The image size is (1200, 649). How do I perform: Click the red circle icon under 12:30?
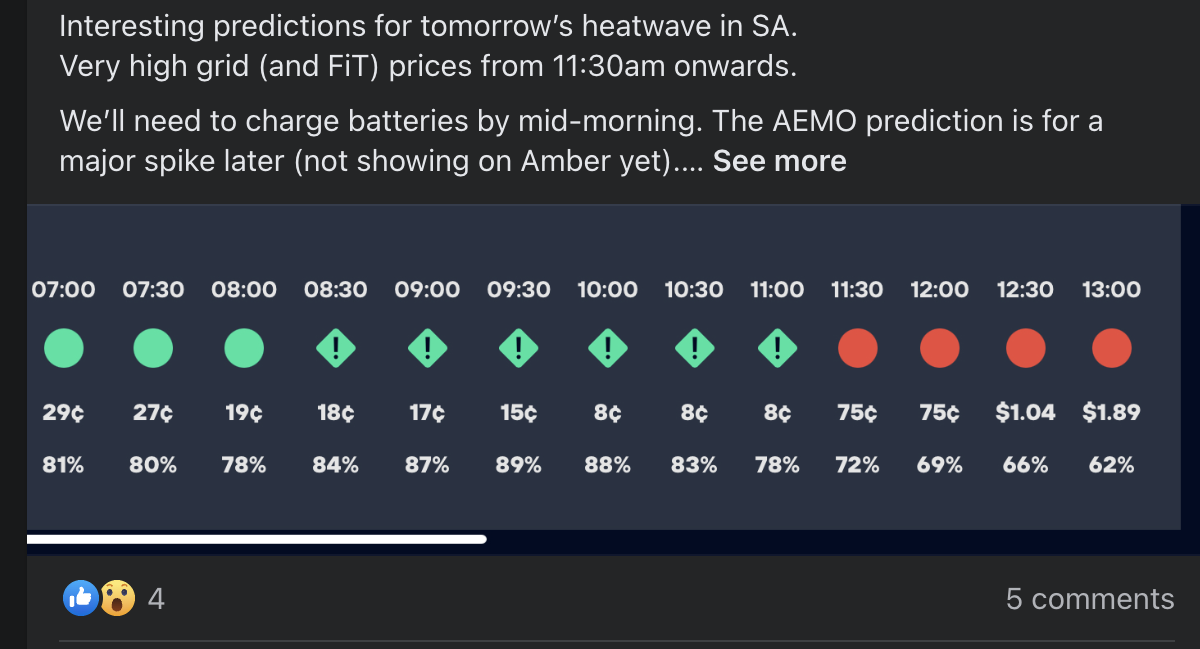[x=1025, y=349]
